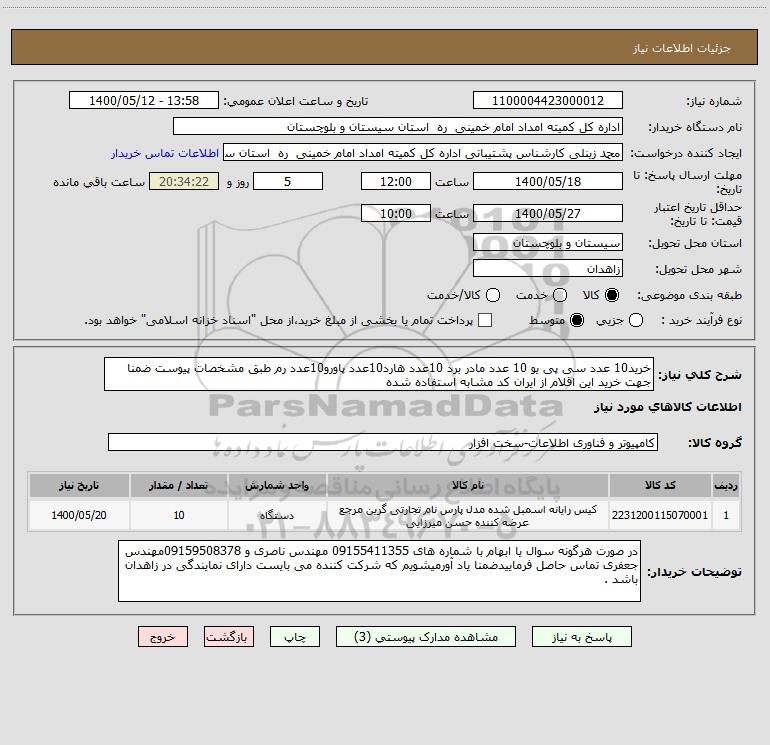The width and height of the screenshot is (770, 745).
Task: Click the تاریخ و ساعت اعلان عمومی label
Action: click(296, 102)
